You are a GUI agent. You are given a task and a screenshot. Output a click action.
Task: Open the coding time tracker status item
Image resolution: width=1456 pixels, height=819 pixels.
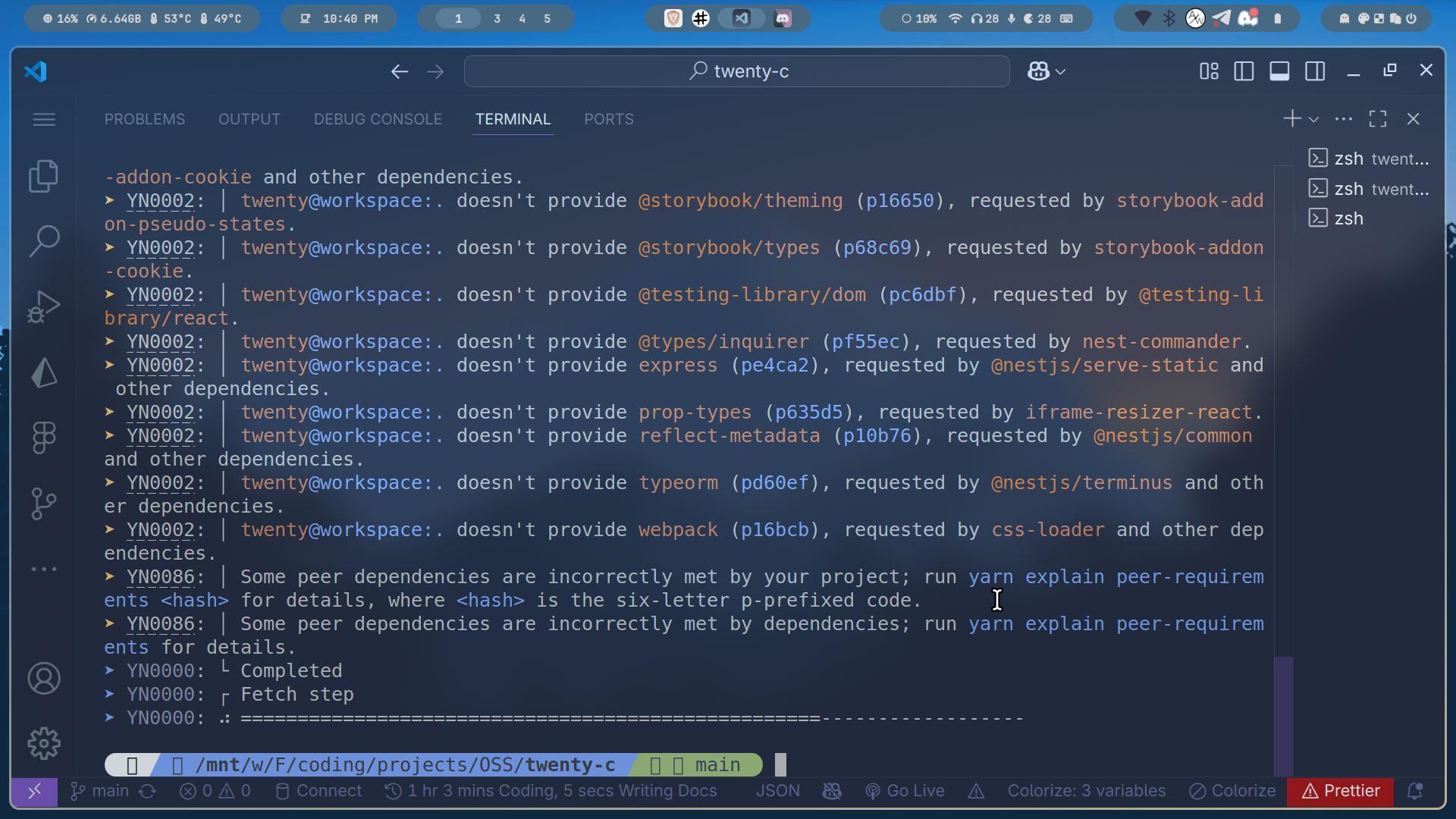[x=551, y=791]
